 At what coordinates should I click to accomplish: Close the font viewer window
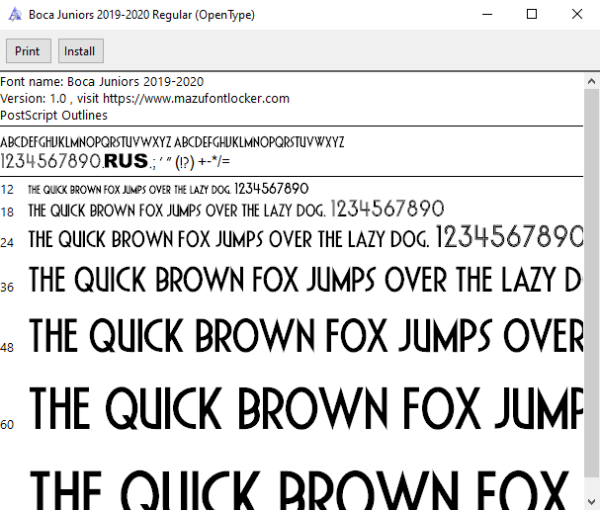(577, 15)
